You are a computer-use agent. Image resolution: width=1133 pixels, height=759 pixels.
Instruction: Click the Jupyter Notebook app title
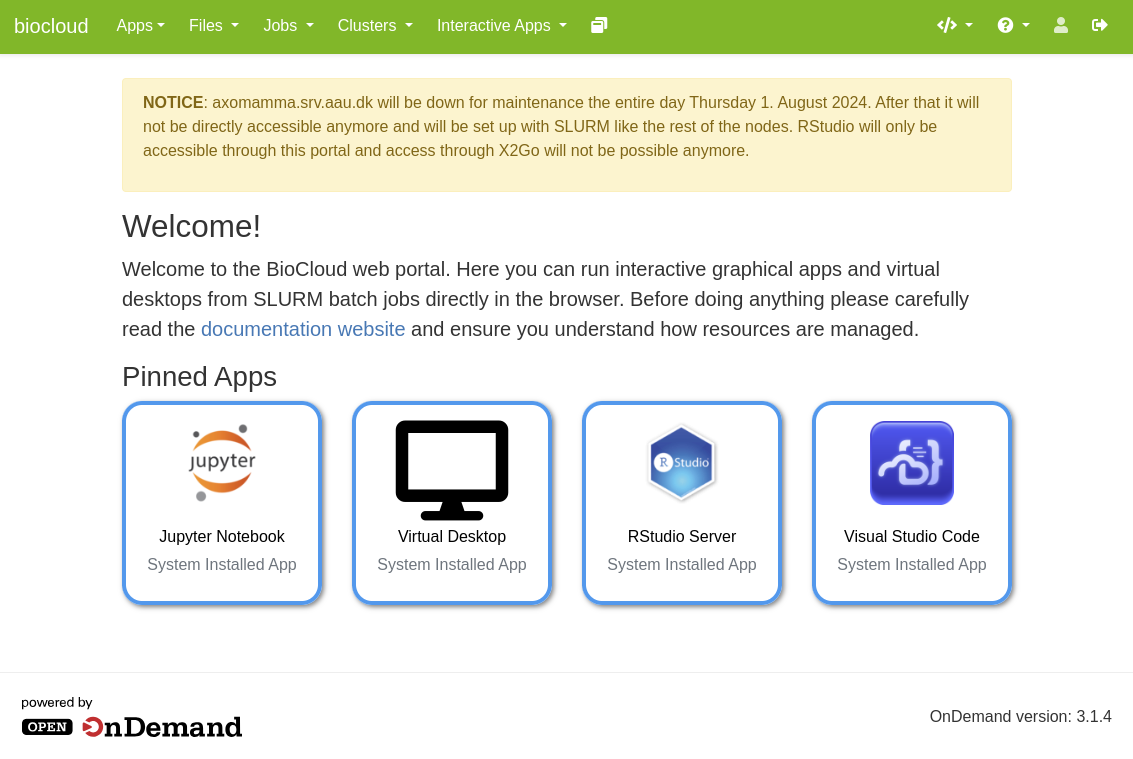(x=222, y=536)
